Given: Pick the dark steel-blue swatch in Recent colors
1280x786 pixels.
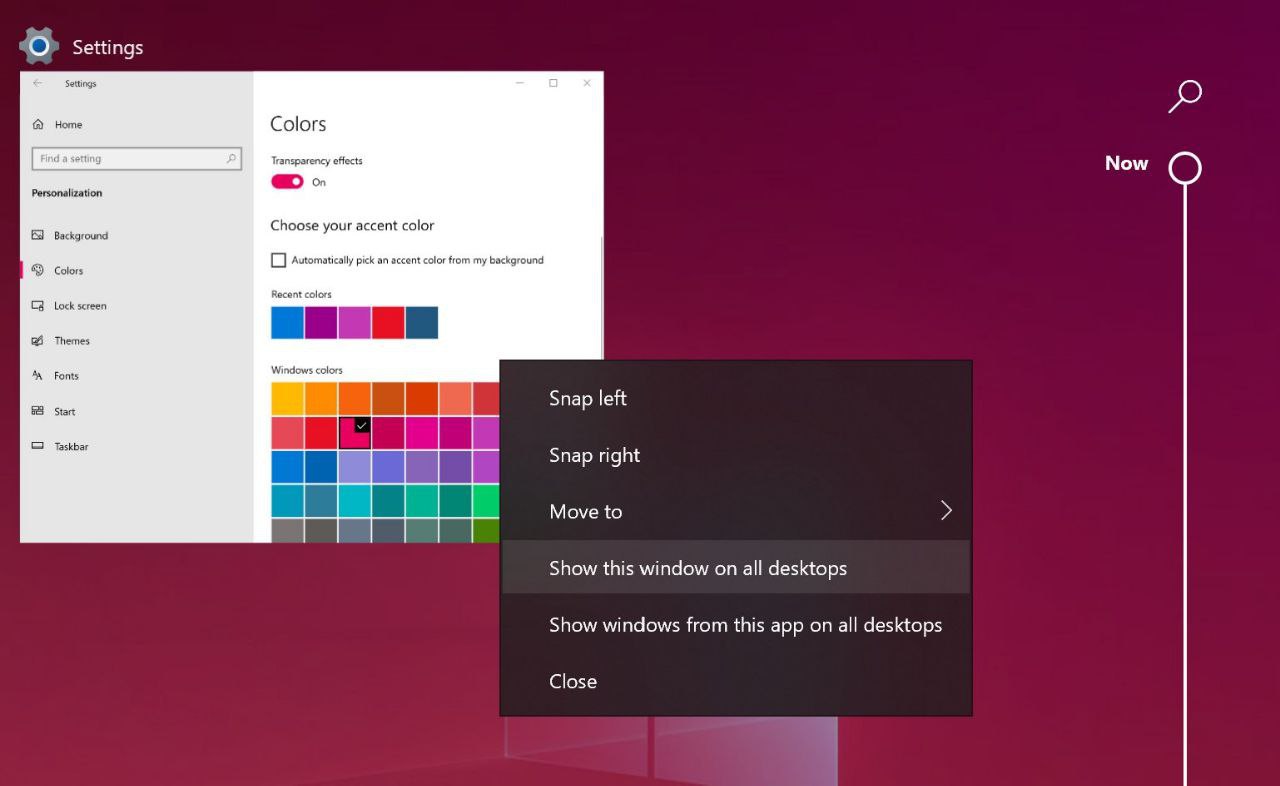Looking at the screenshot, I should [x=422, y=322].
